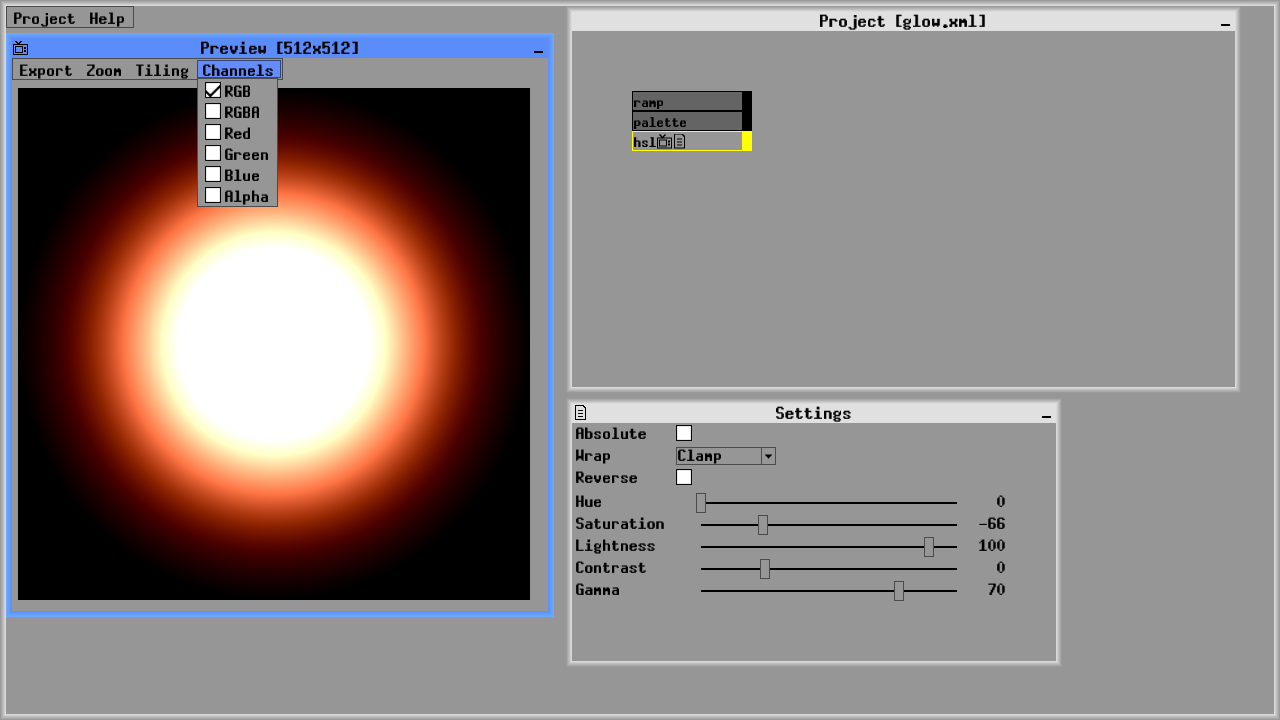Click the document icon on the hsl node
1280x720 pixels.
tap(678, 141)
